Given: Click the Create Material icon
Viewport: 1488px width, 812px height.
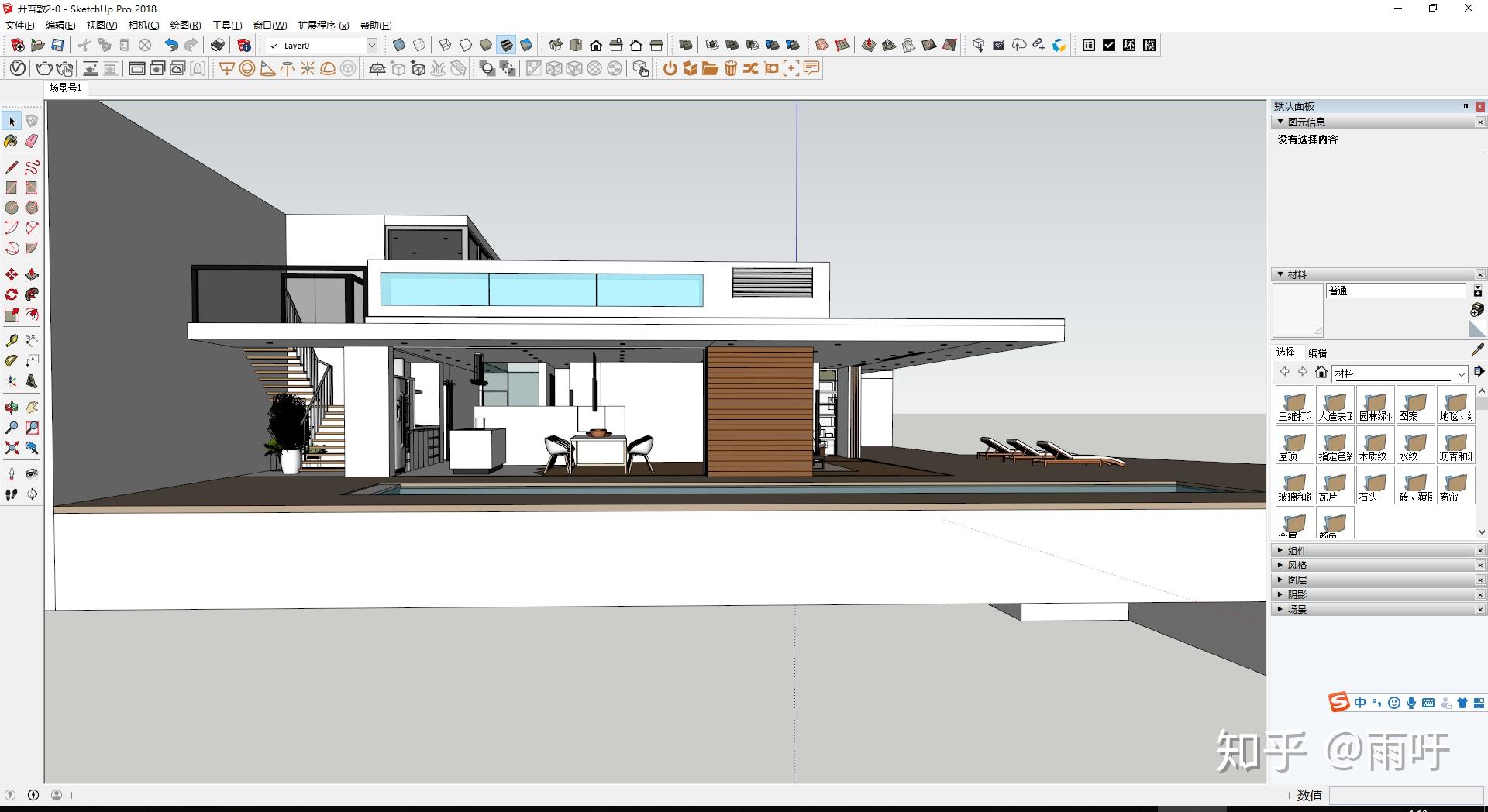Looking at the screenshot, I should [1477, 310].
